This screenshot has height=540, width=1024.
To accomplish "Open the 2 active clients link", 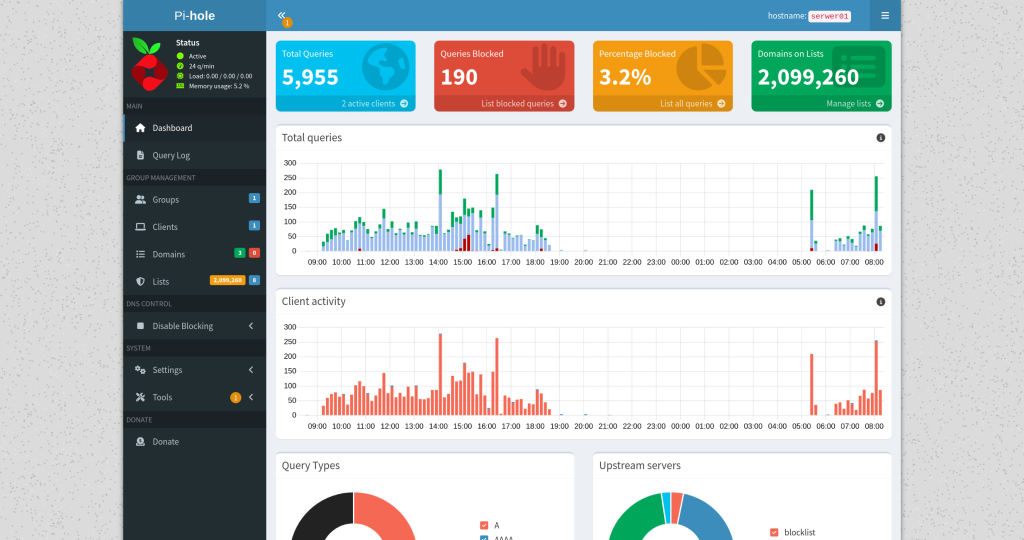I will (368, 104).
